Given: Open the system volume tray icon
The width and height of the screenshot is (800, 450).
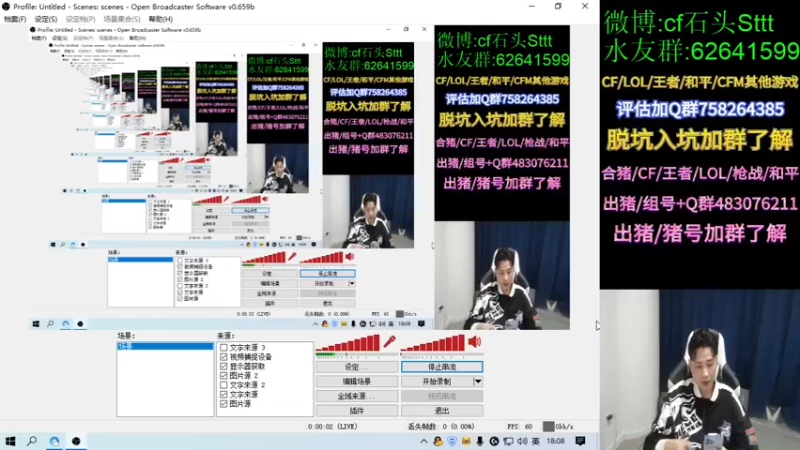Looking at the screenshot, I should 522,441.
